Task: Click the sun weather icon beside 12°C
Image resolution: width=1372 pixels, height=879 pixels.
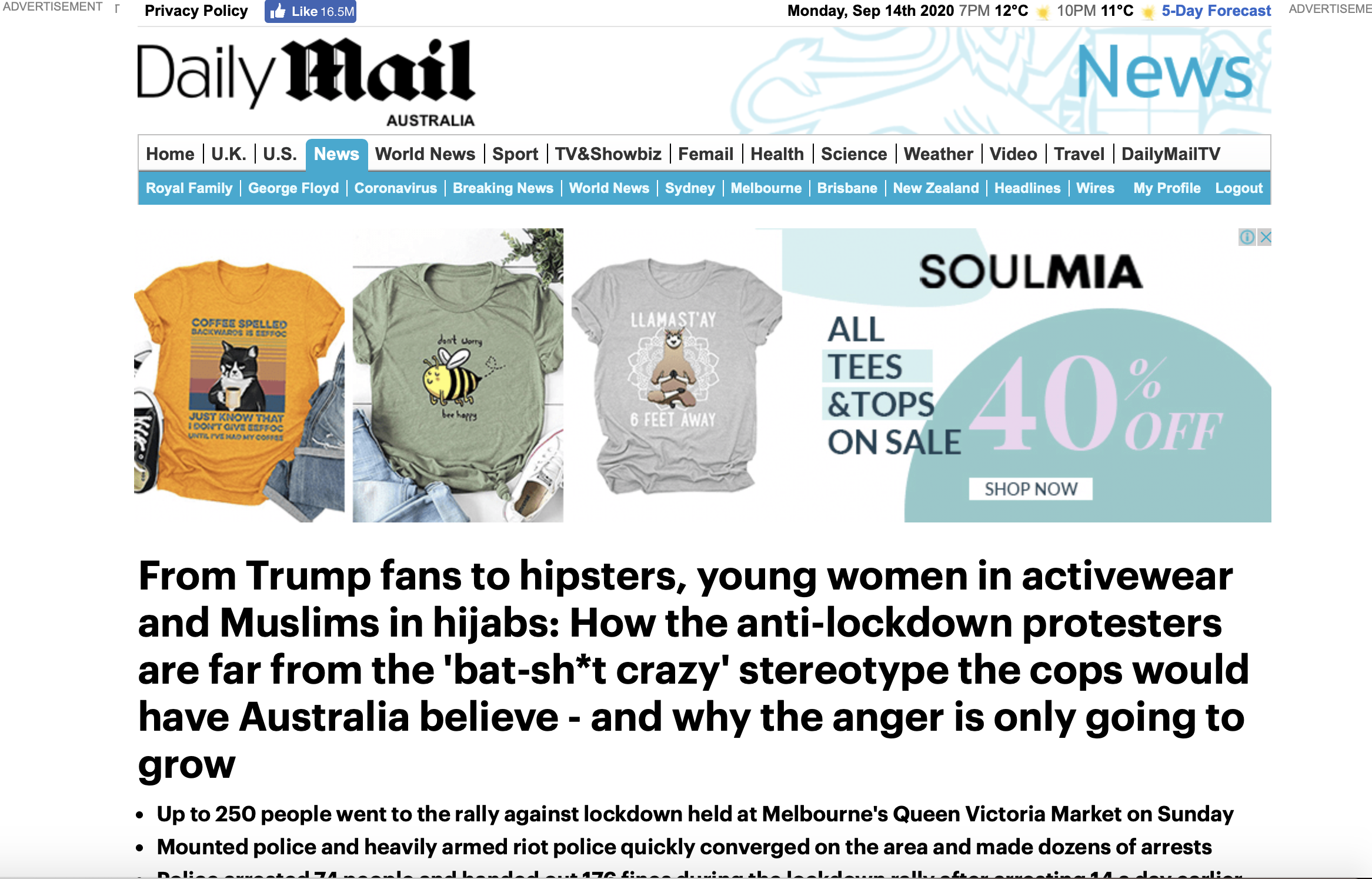Action: 1042,12
